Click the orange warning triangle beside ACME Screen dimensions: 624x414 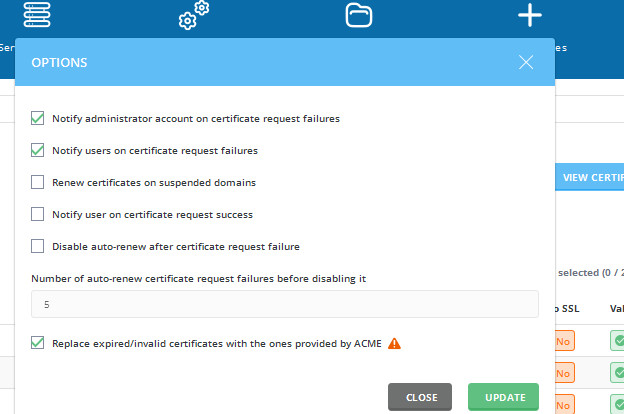[394, 343]
